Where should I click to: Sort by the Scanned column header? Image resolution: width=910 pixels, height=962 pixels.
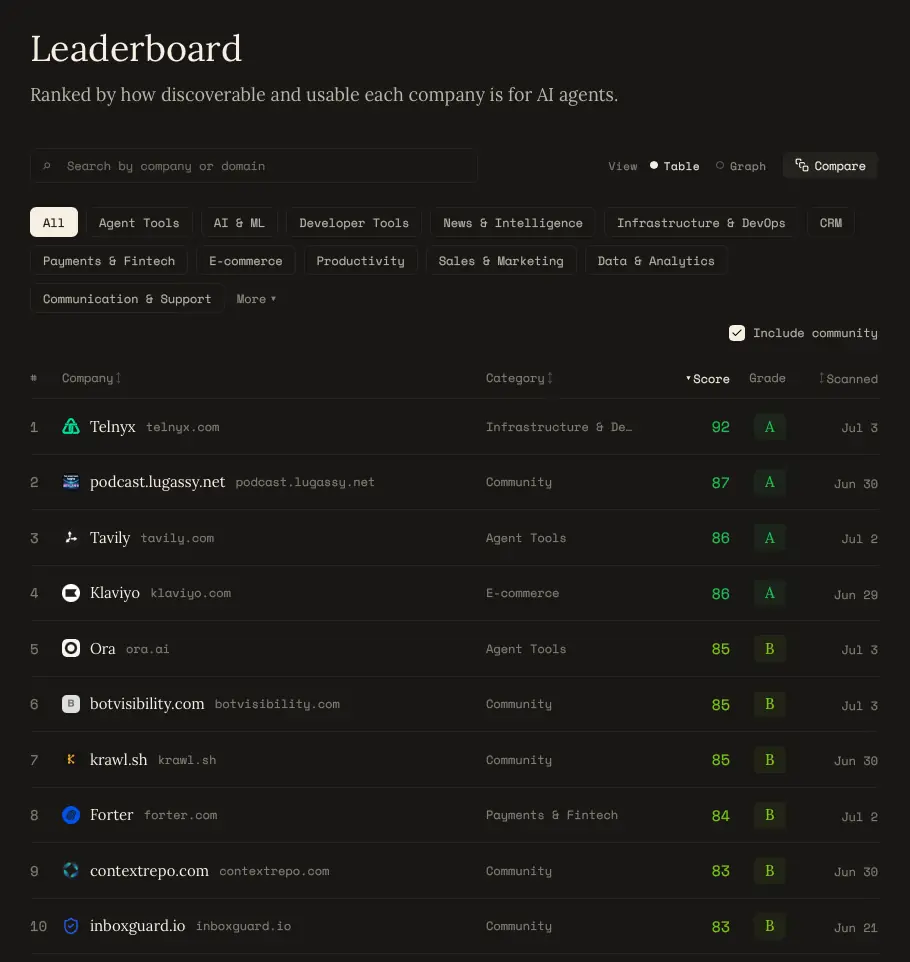tap(849, 379)
